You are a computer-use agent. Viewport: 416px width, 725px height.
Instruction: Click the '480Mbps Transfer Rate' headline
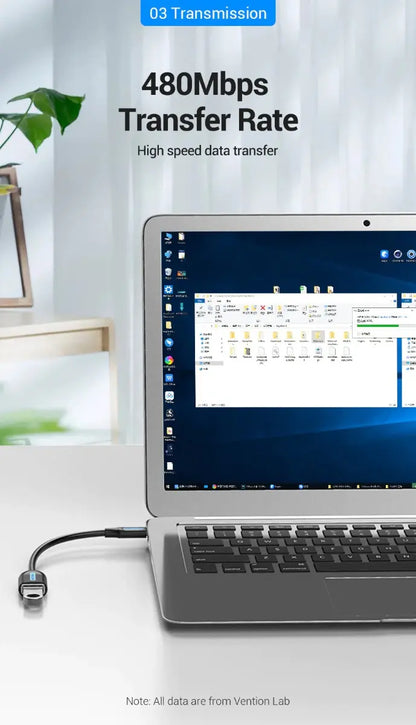(208, 102)
